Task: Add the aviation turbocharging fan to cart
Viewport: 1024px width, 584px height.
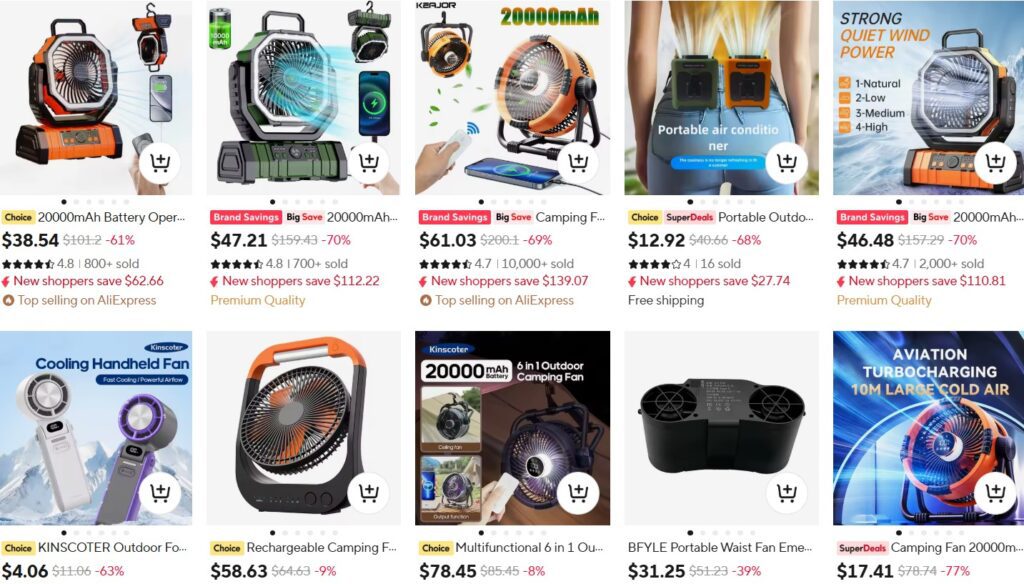Action: 995,492
